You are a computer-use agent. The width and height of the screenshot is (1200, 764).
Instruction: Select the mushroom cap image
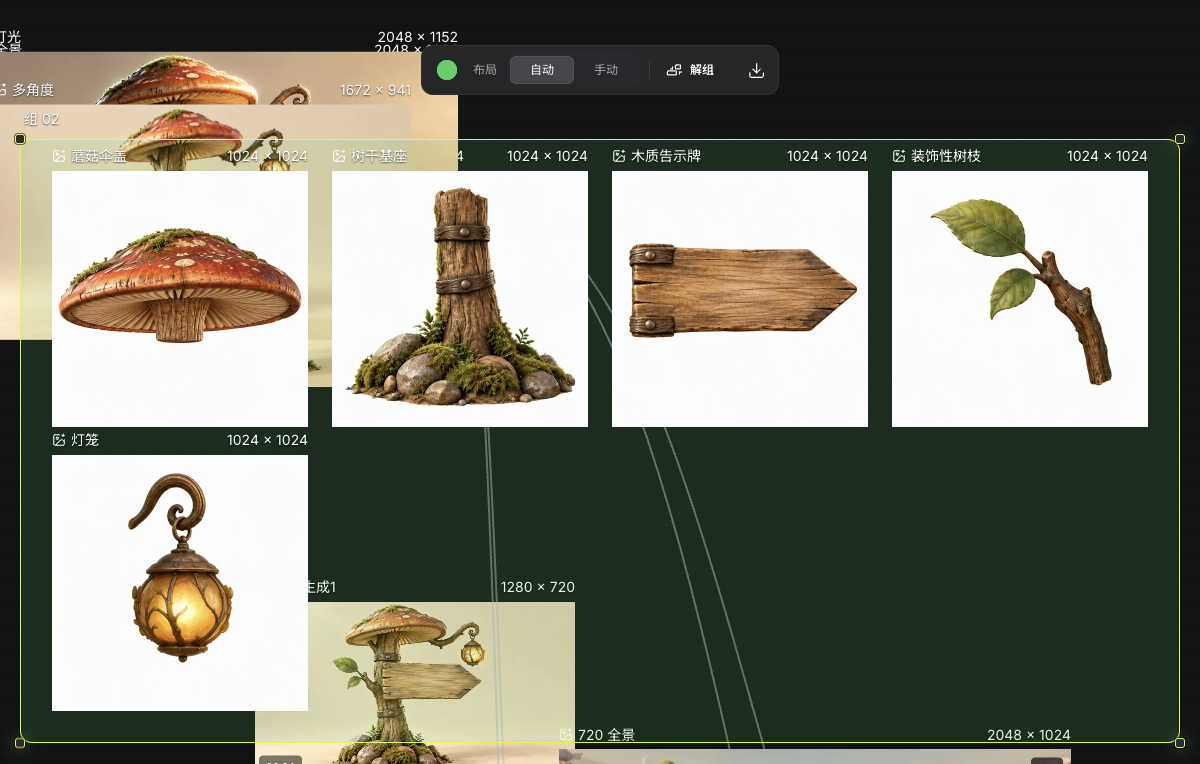[180, 299]
